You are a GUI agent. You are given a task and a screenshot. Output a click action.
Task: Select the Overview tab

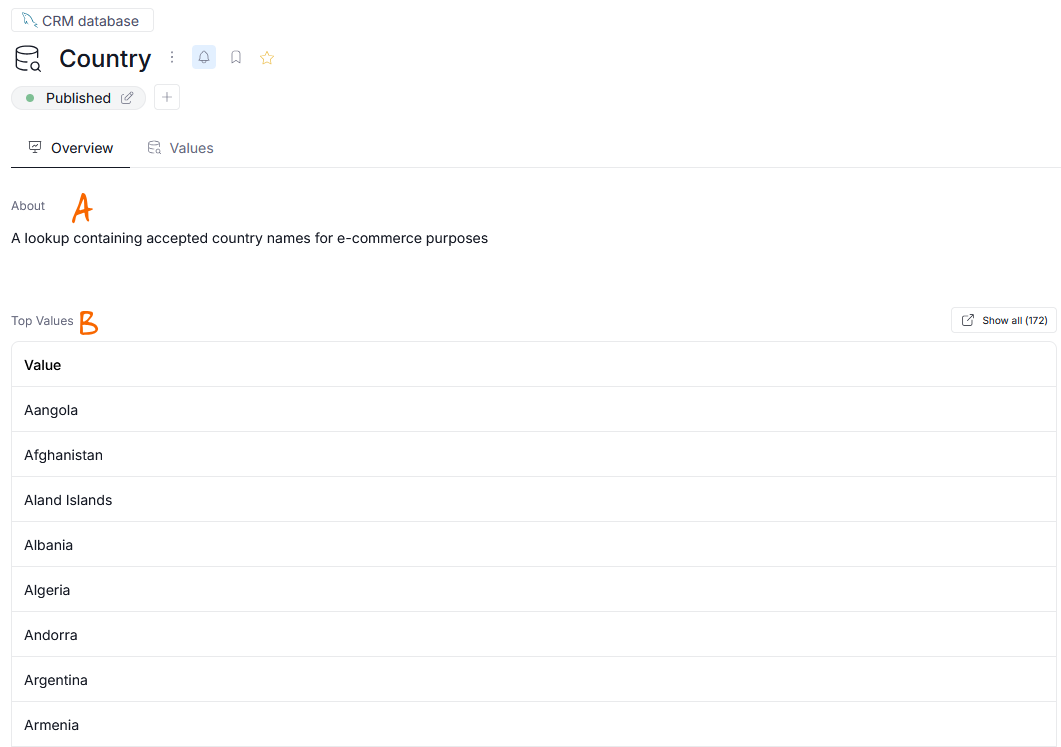[x=71, y=148]
